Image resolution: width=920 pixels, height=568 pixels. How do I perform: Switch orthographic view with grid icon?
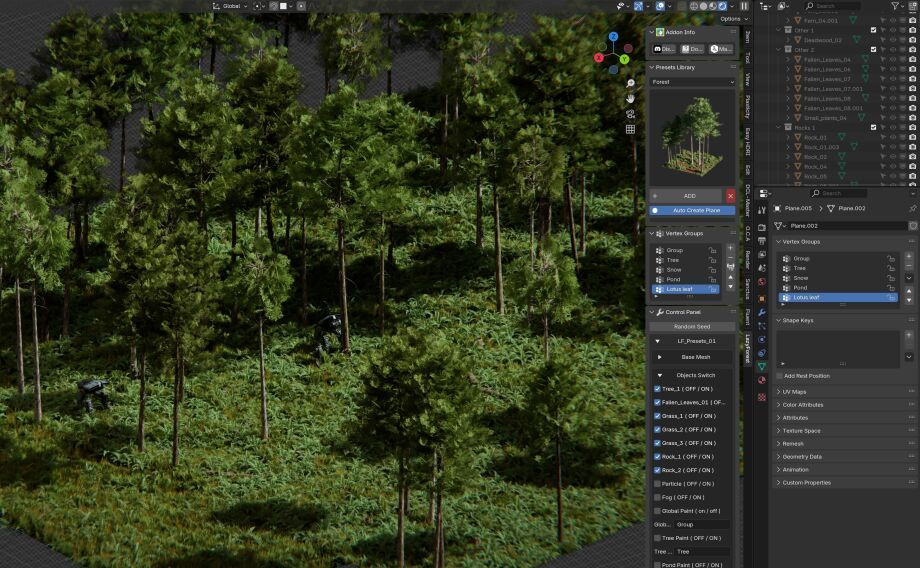click(631, 129)
